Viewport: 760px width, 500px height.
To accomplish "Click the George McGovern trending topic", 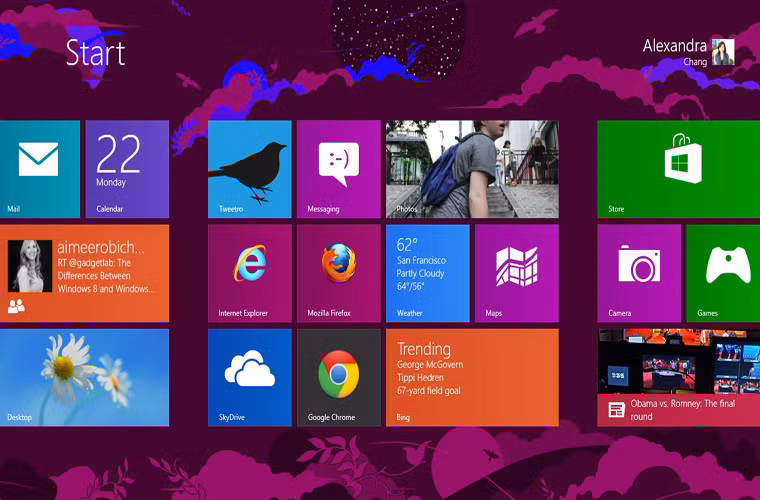I will click(x=430, y=365).
